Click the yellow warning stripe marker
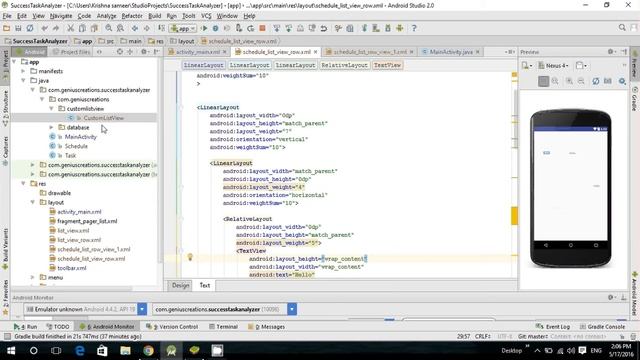 point(514,215)
